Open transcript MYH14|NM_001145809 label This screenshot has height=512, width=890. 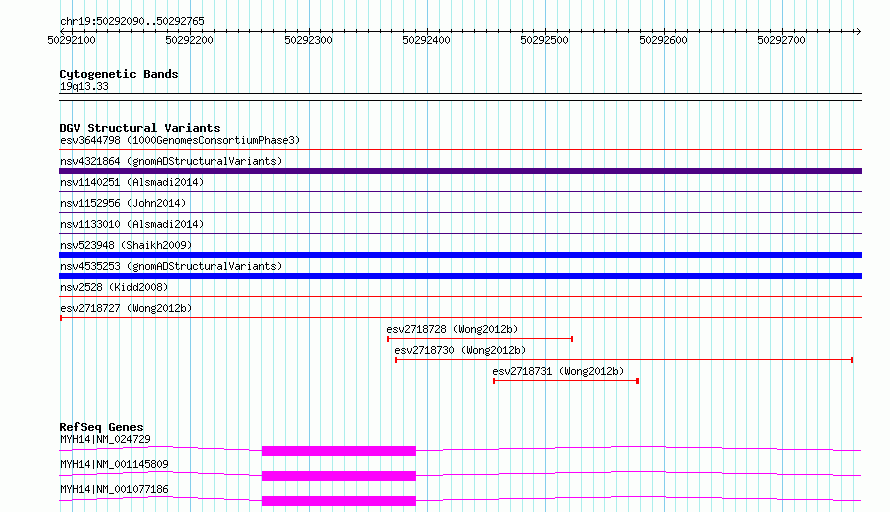pyautogui.click(x=114, y=464)
